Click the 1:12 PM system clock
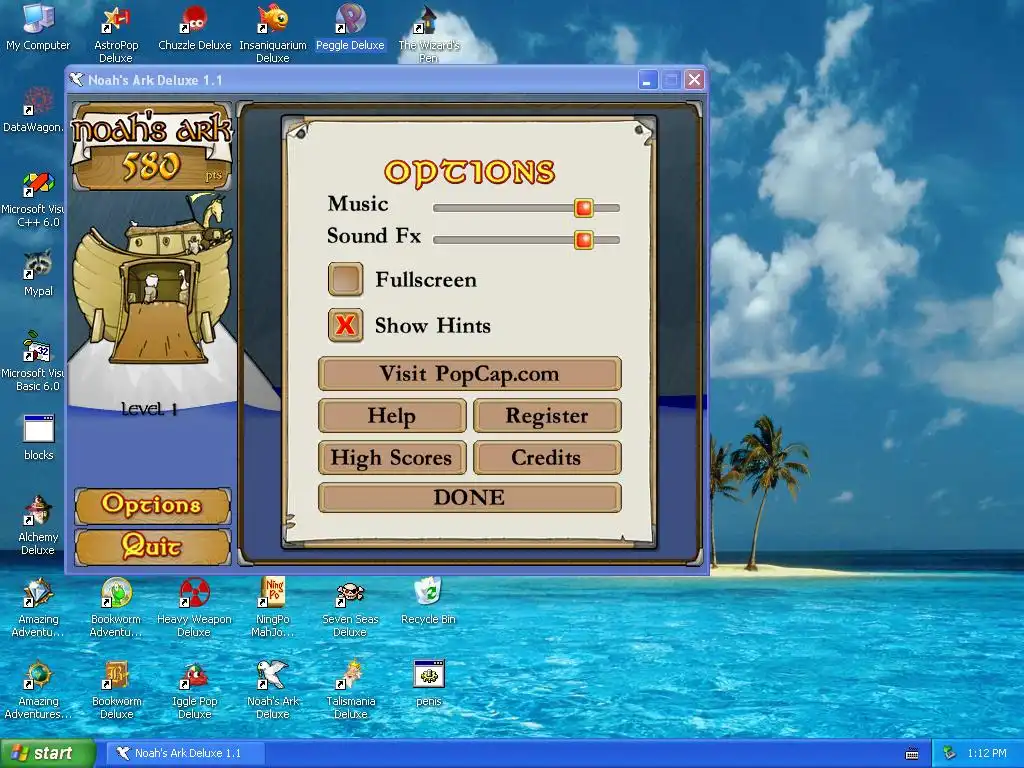The width and height of the screenshot is (1024, 768). (x=987, y=754)
